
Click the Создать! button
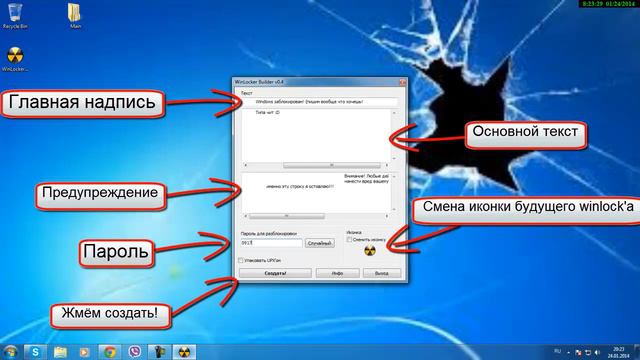tap(275, 273)
